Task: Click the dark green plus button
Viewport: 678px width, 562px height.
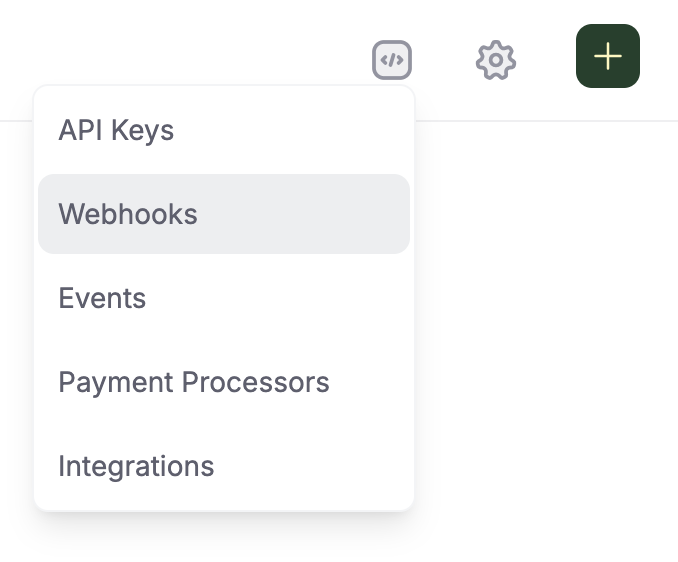Action: pyautogui.click(x=608, y=56)
